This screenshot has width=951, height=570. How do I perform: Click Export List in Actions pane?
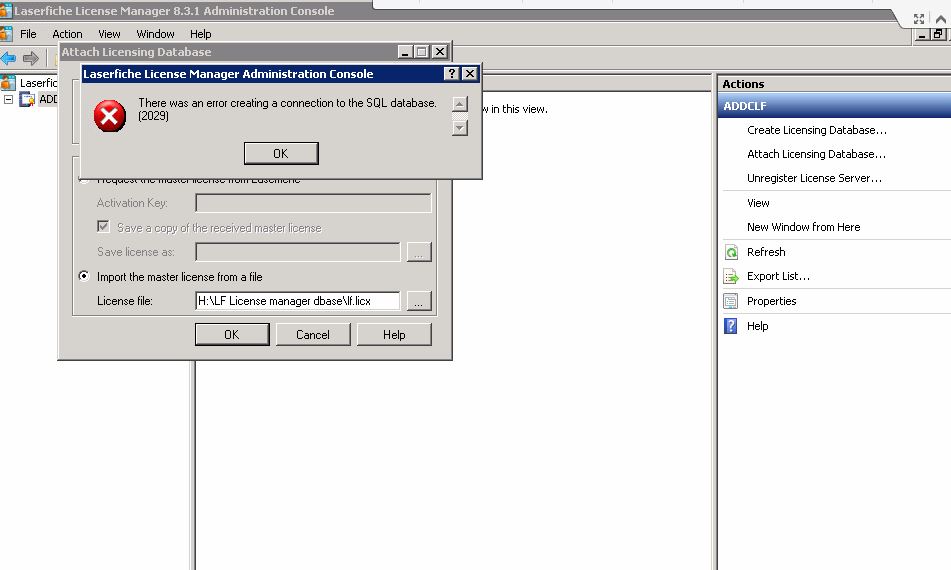click(778, 276)
